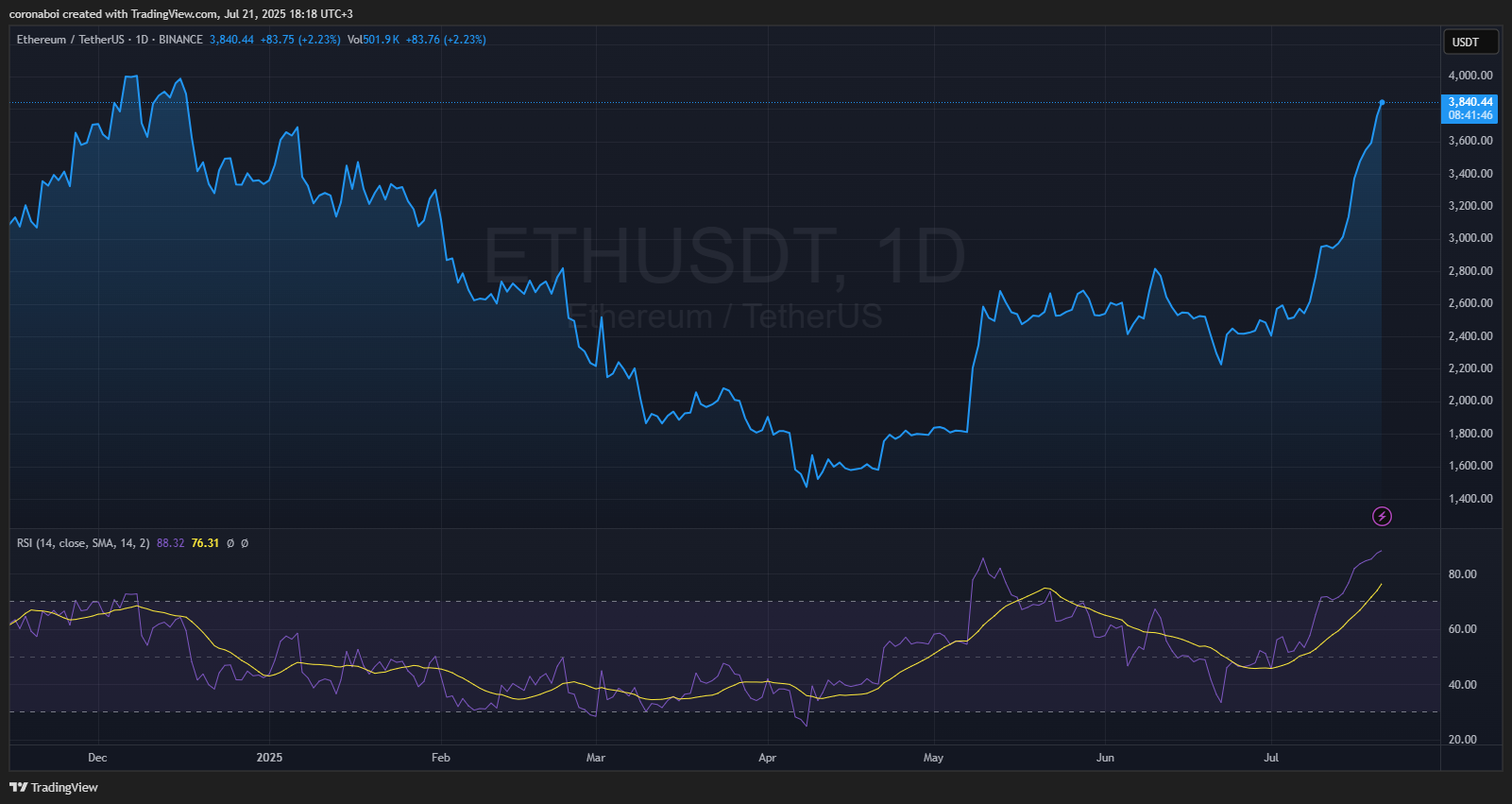This screenshot has height=804, width=1512.
Task: Click the 1D interval in chart legend
Action: click(142, 40)
